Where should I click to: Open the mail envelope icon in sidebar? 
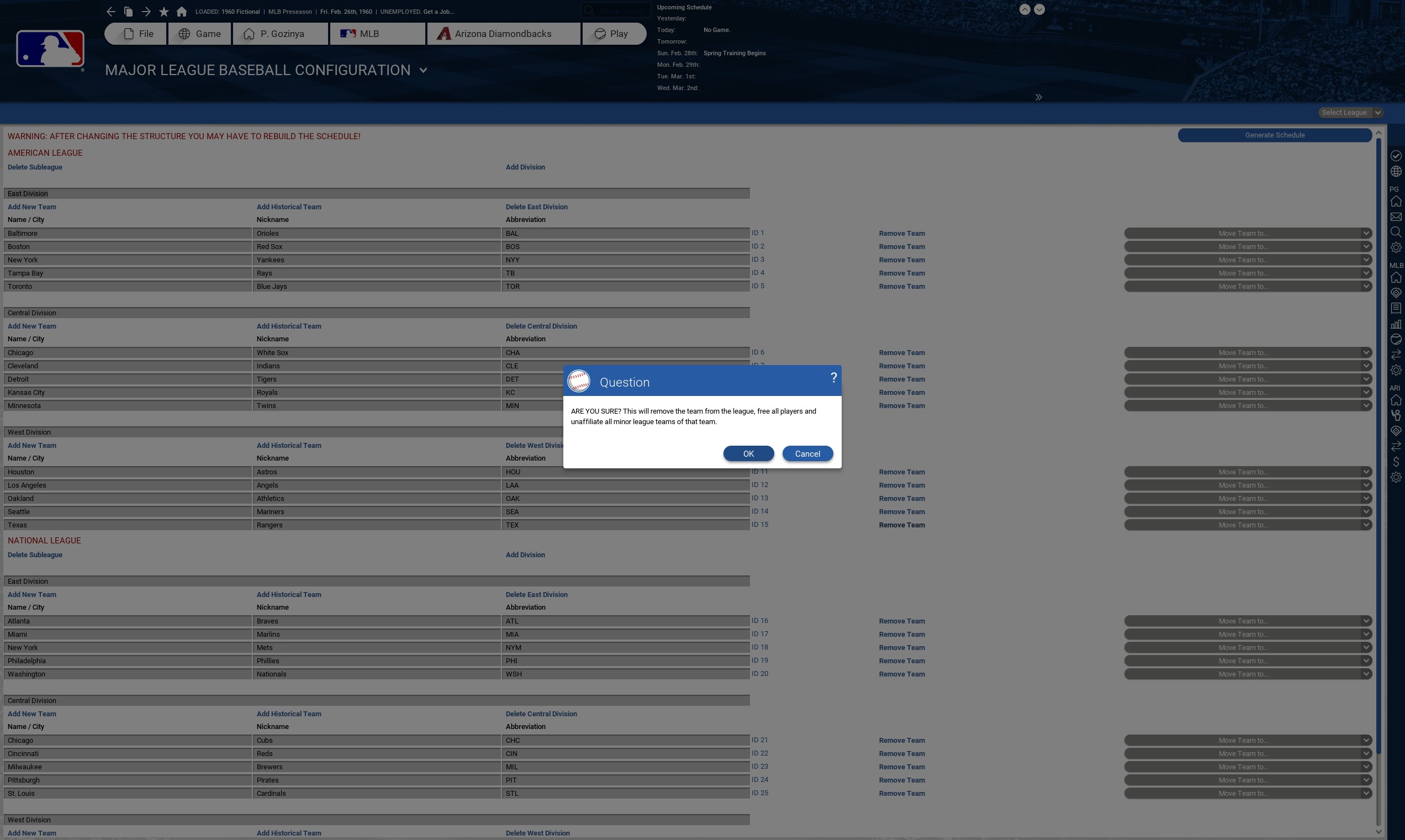coord(1396,217)
